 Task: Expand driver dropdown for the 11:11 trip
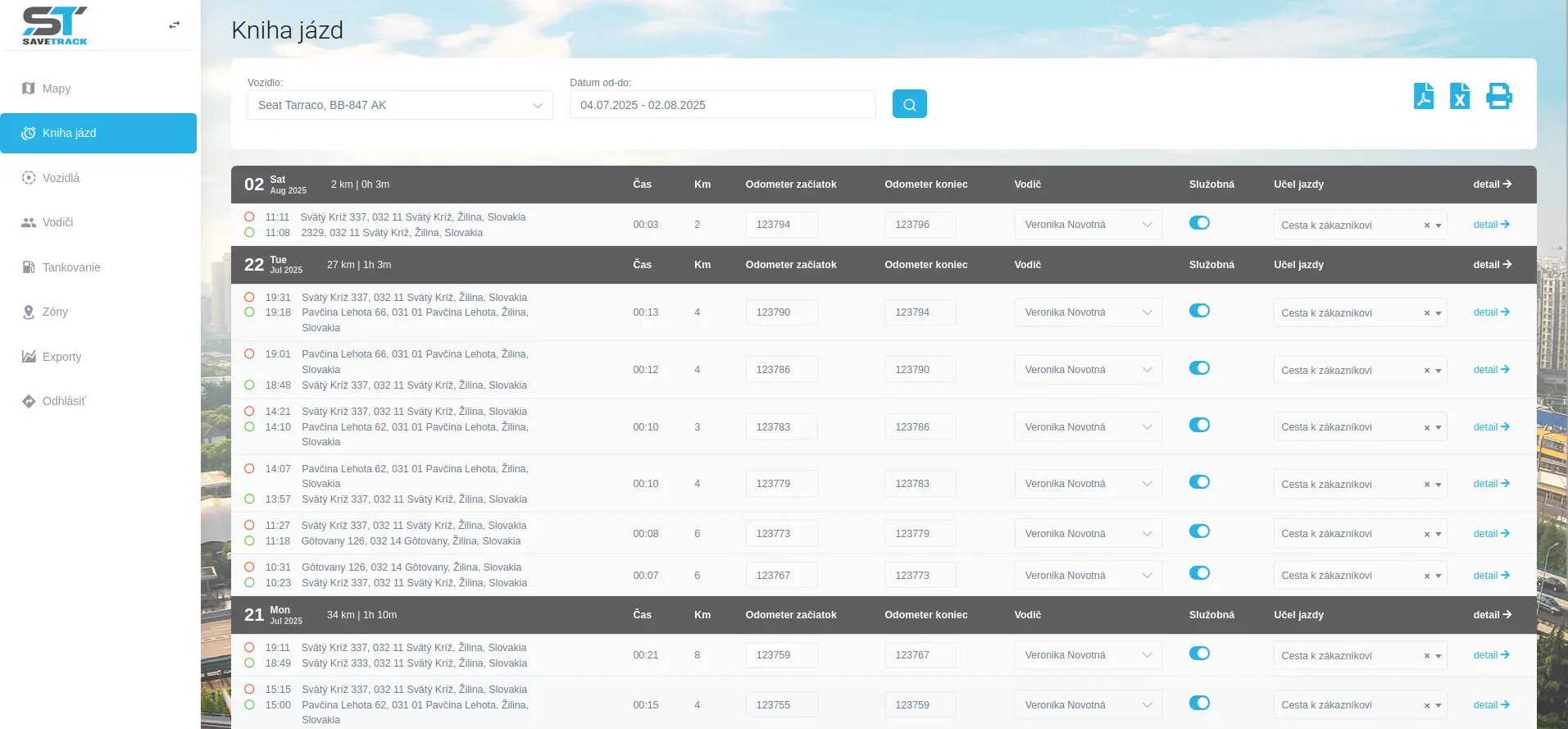pyautogui.click(x=1088, y=225)
